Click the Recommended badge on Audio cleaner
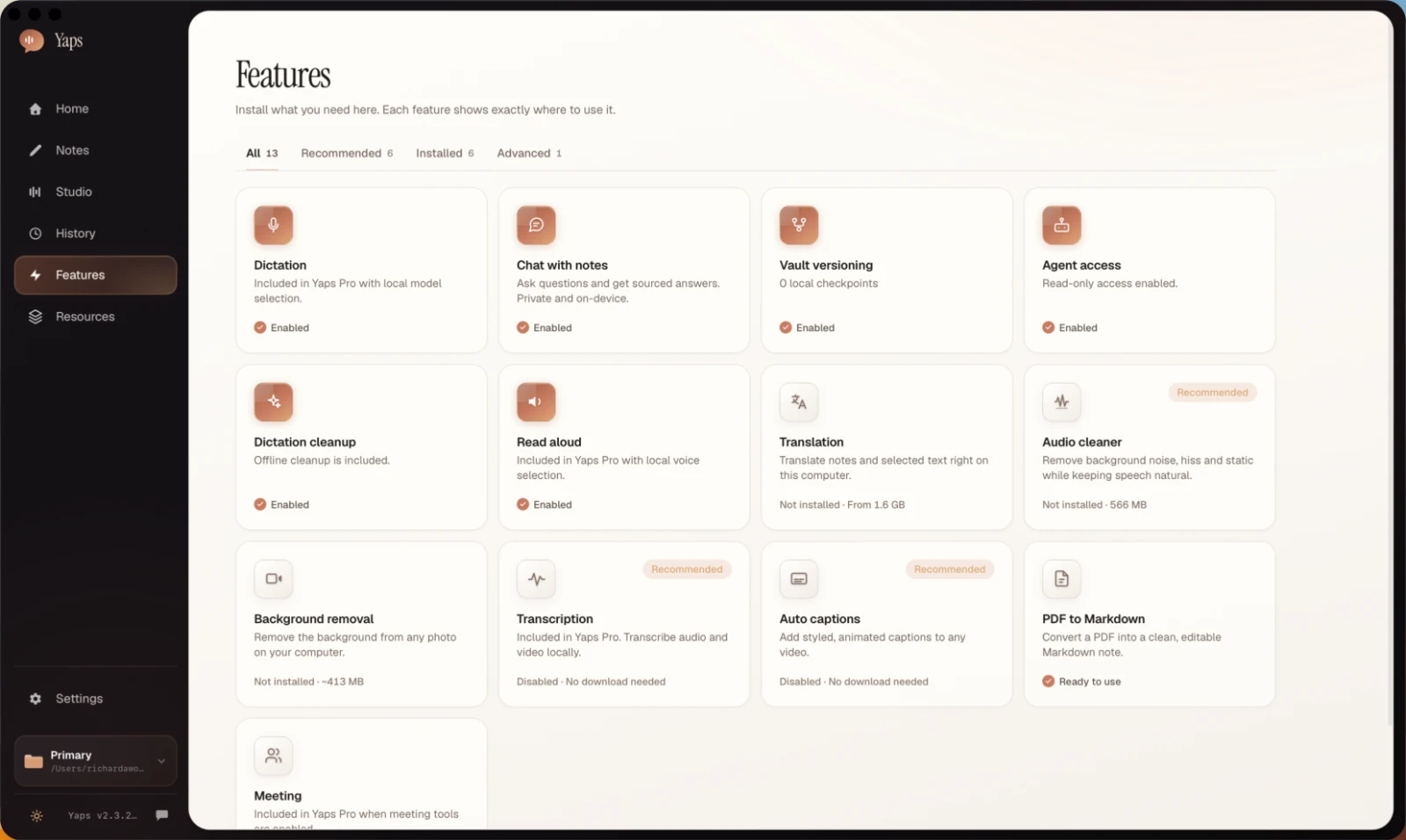 click(x=1212, y=393)
